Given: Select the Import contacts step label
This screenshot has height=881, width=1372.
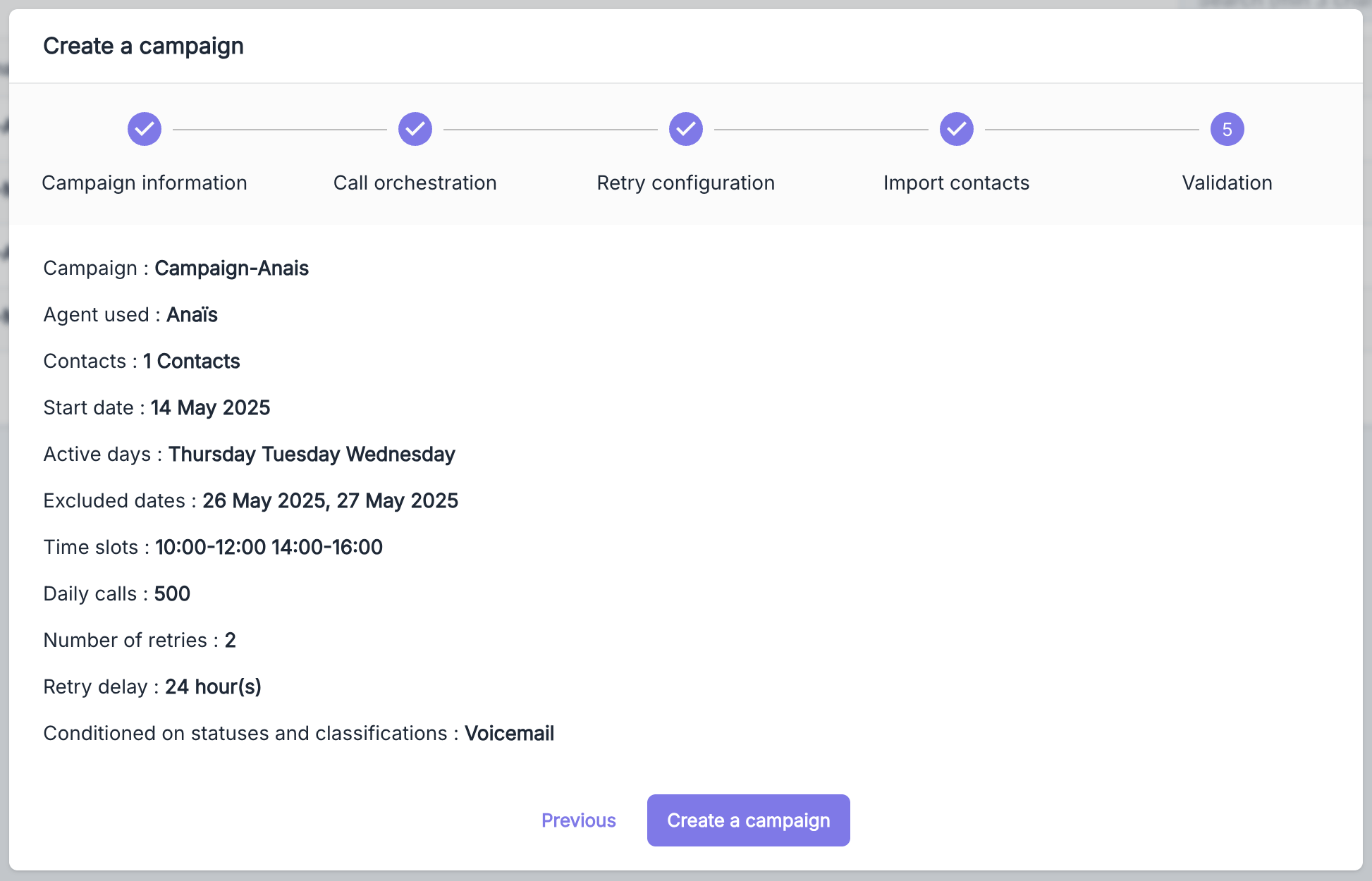Looking at the screenshot, I should point(957,183).
